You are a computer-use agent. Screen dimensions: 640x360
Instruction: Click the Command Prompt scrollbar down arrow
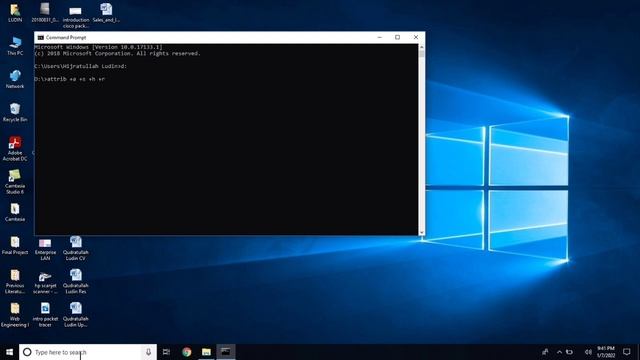tap(422, 232)
